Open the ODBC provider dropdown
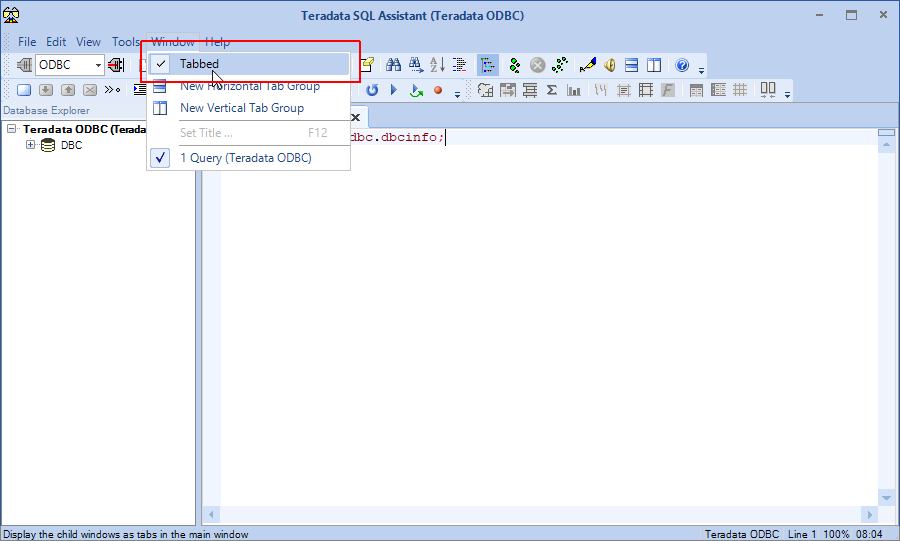This screenshot has width=900, height=541. [x=98, y=65]
